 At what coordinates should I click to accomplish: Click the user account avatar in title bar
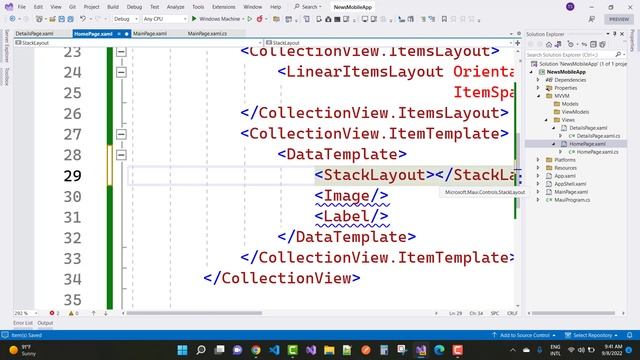(570, 7)
